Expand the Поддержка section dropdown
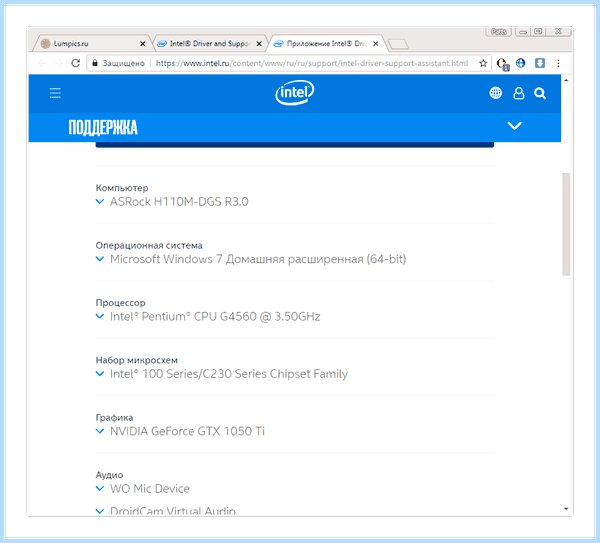 click(x=514, y=126)
